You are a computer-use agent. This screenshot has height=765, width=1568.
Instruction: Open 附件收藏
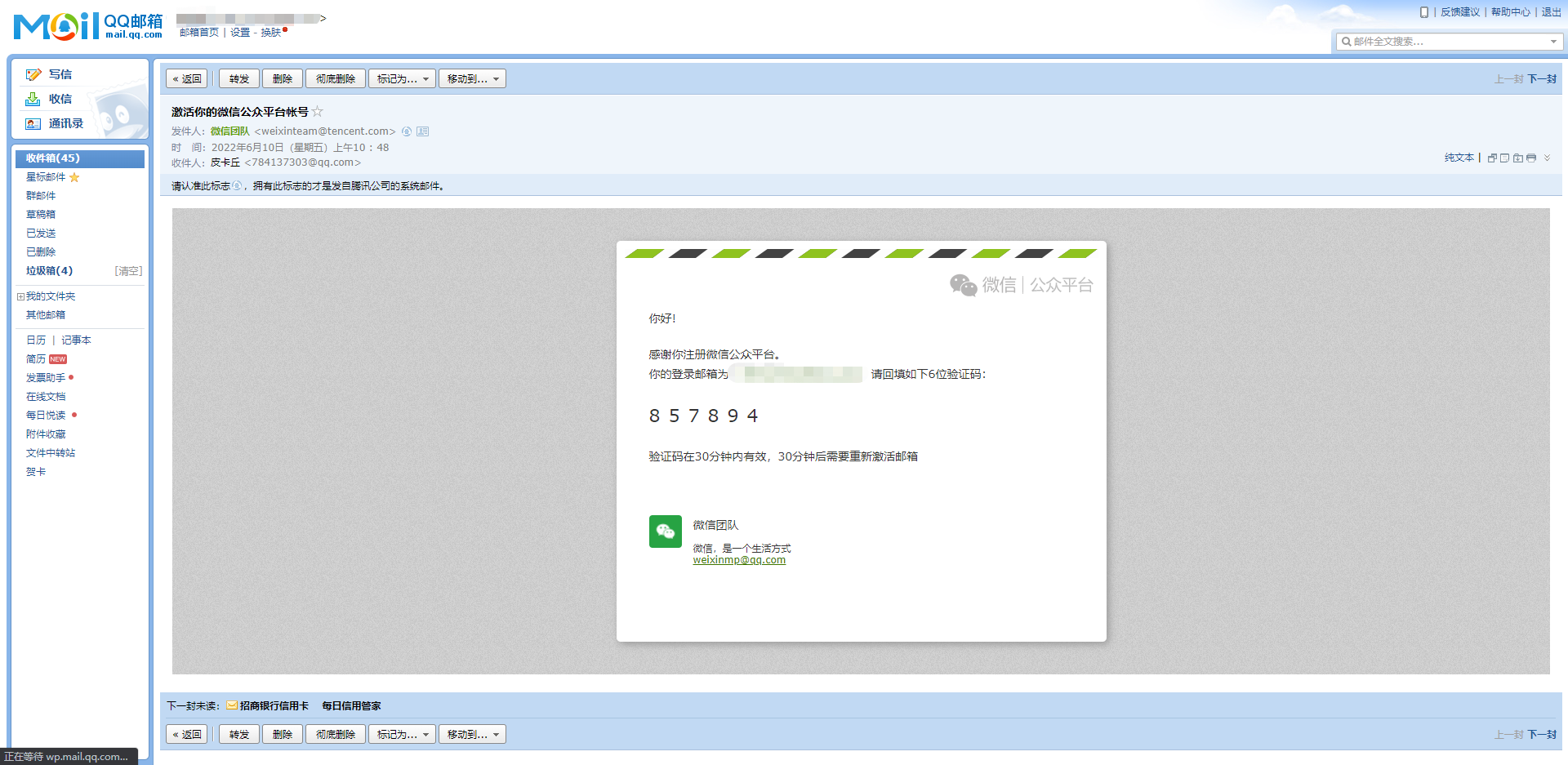coord(46,434)
